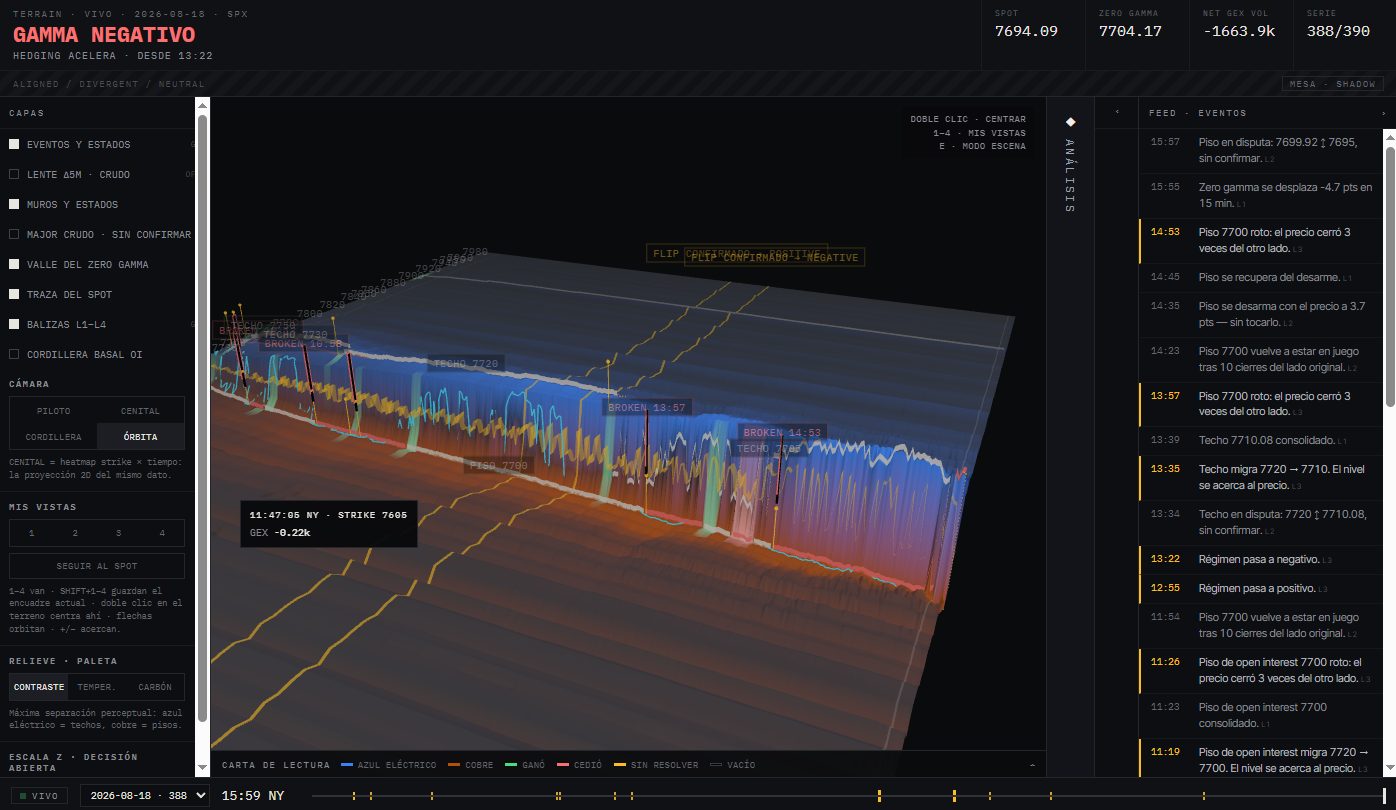Open the 2026-08-18 · 388 session dropdown
The image size is (1396, 810).
[145, 796]
